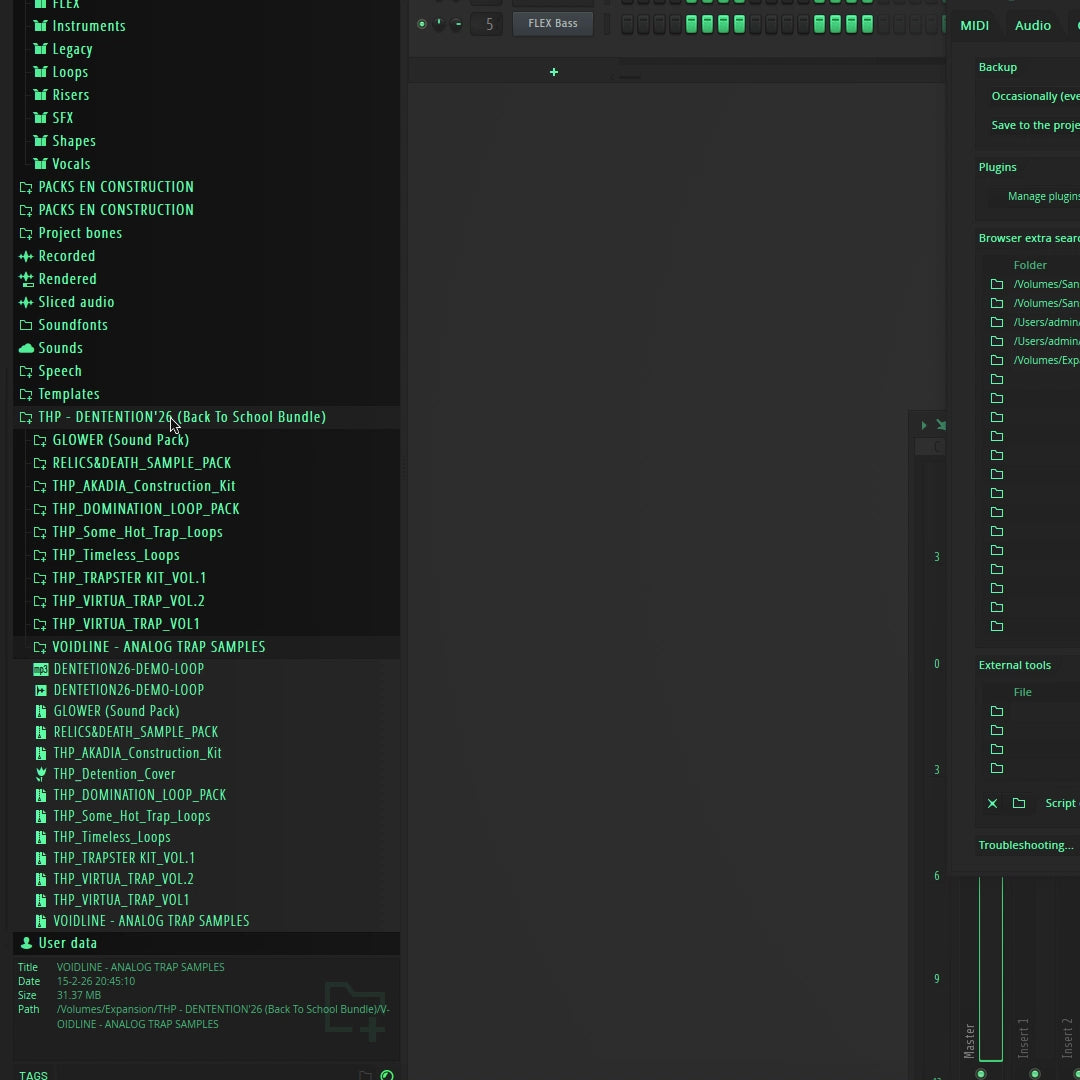Collapse the THP - DENTENTION'26 folder

(207, 417)
